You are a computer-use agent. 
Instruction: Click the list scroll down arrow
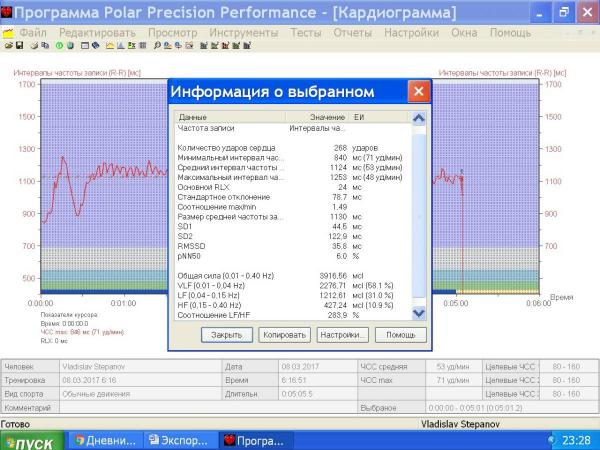419,313
